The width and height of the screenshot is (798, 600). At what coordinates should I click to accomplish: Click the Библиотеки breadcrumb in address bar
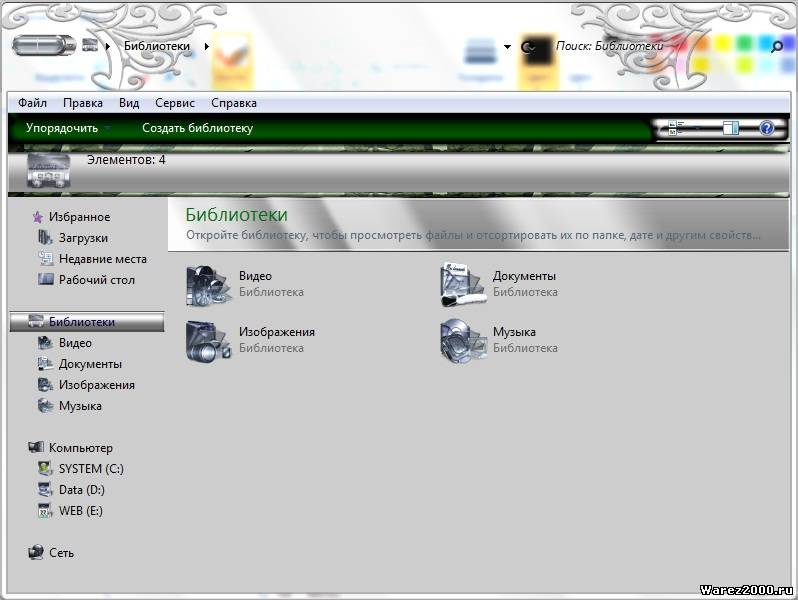[156, 46]
